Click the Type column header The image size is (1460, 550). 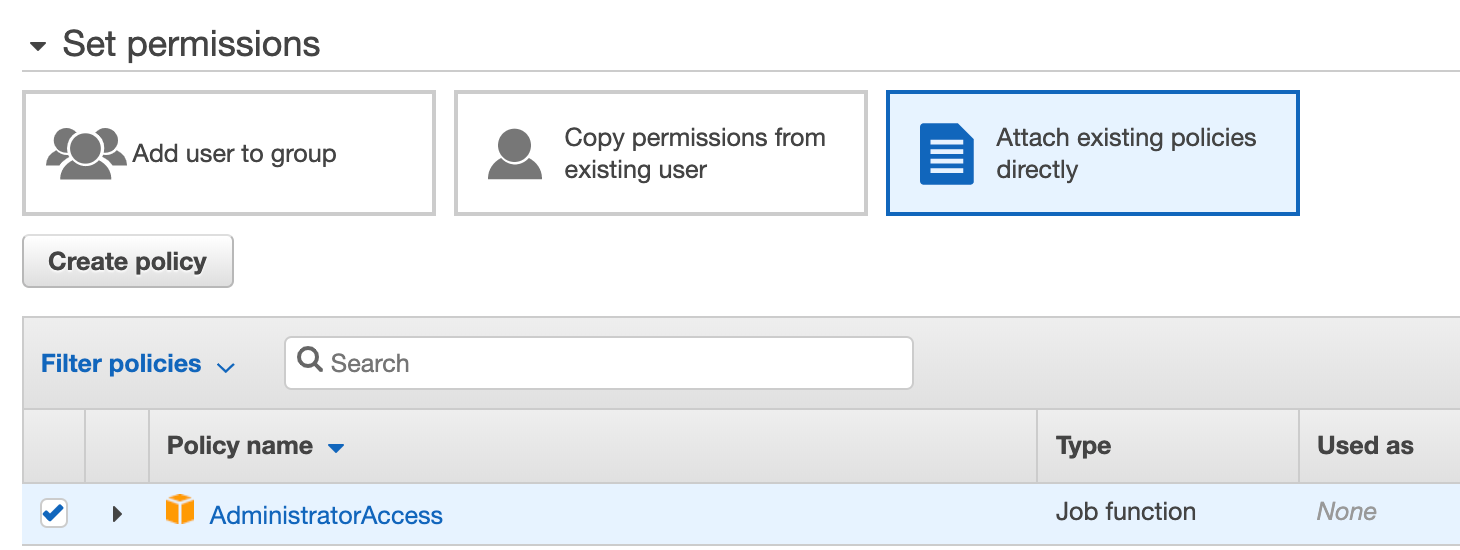point(1083,446)
